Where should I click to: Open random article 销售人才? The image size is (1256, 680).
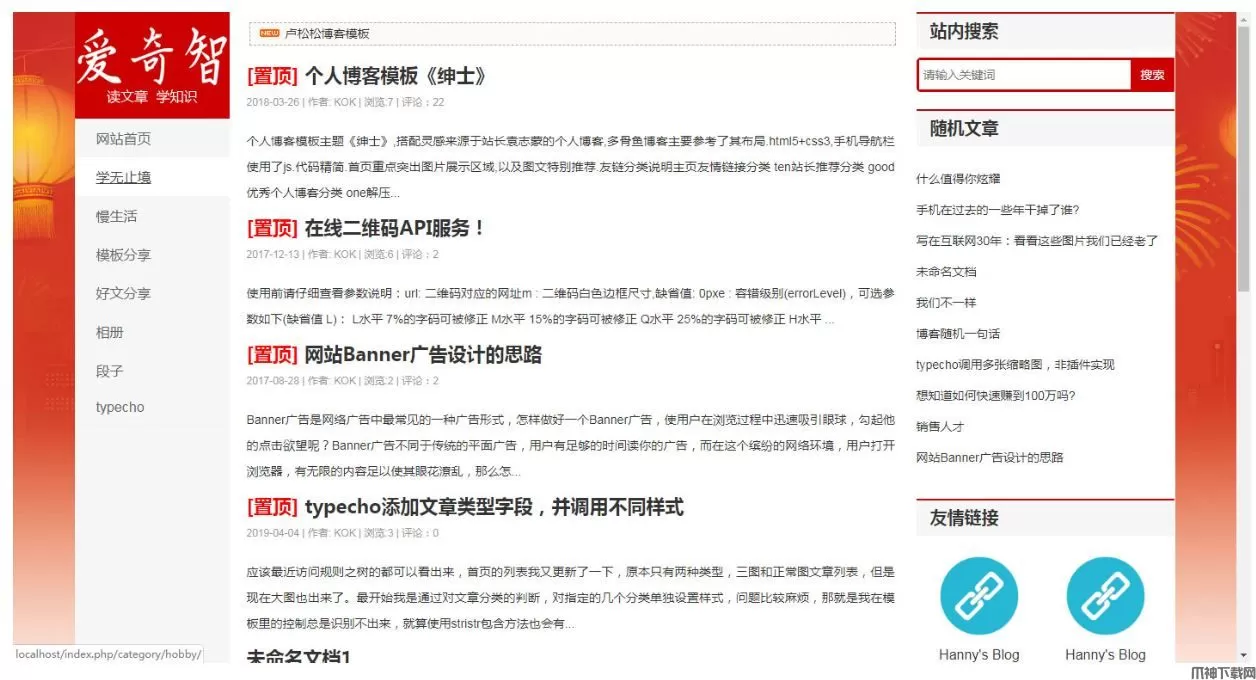click(x=940, y=427)
